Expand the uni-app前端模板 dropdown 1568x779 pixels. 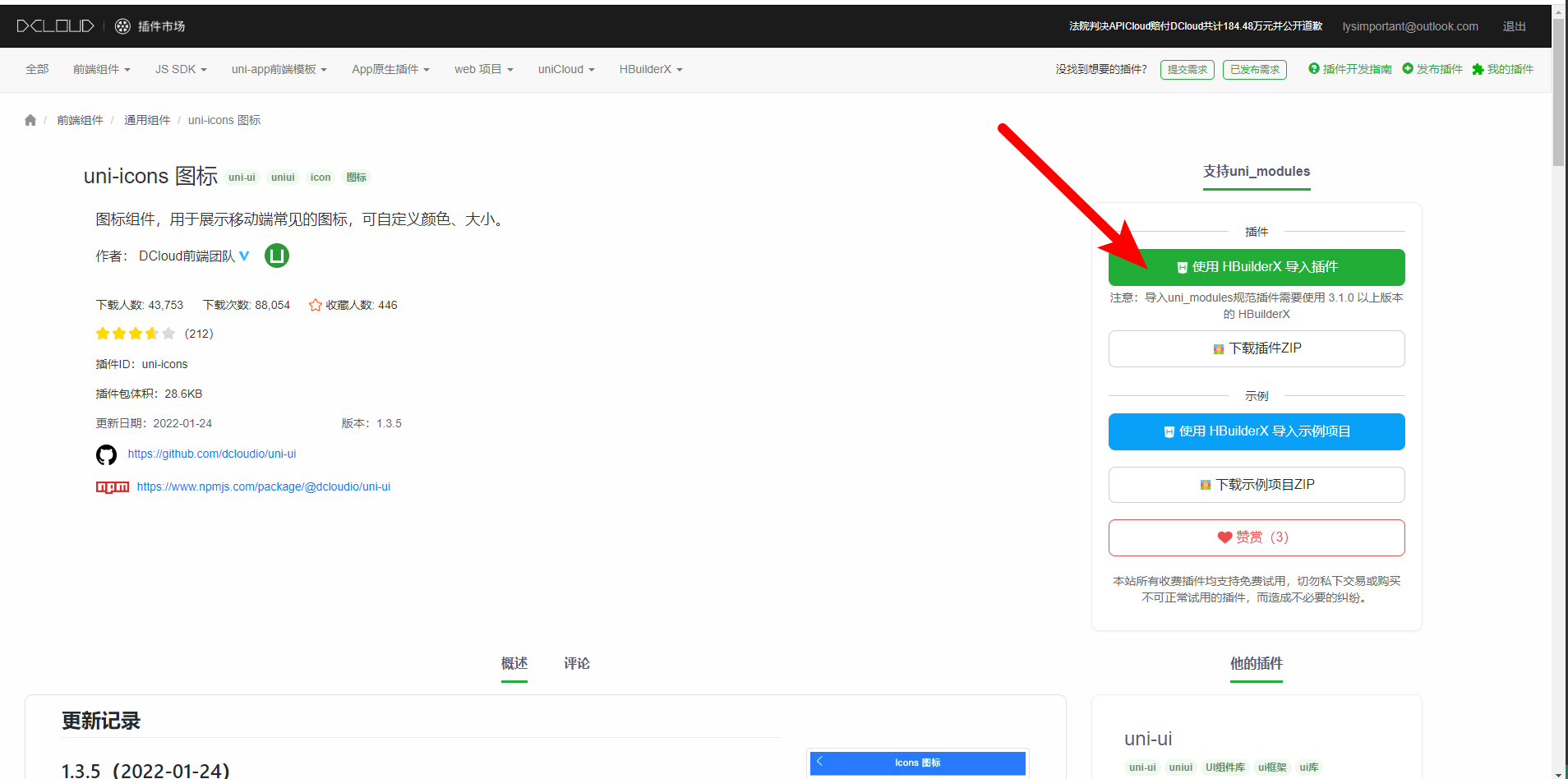[x=279, y=69]
